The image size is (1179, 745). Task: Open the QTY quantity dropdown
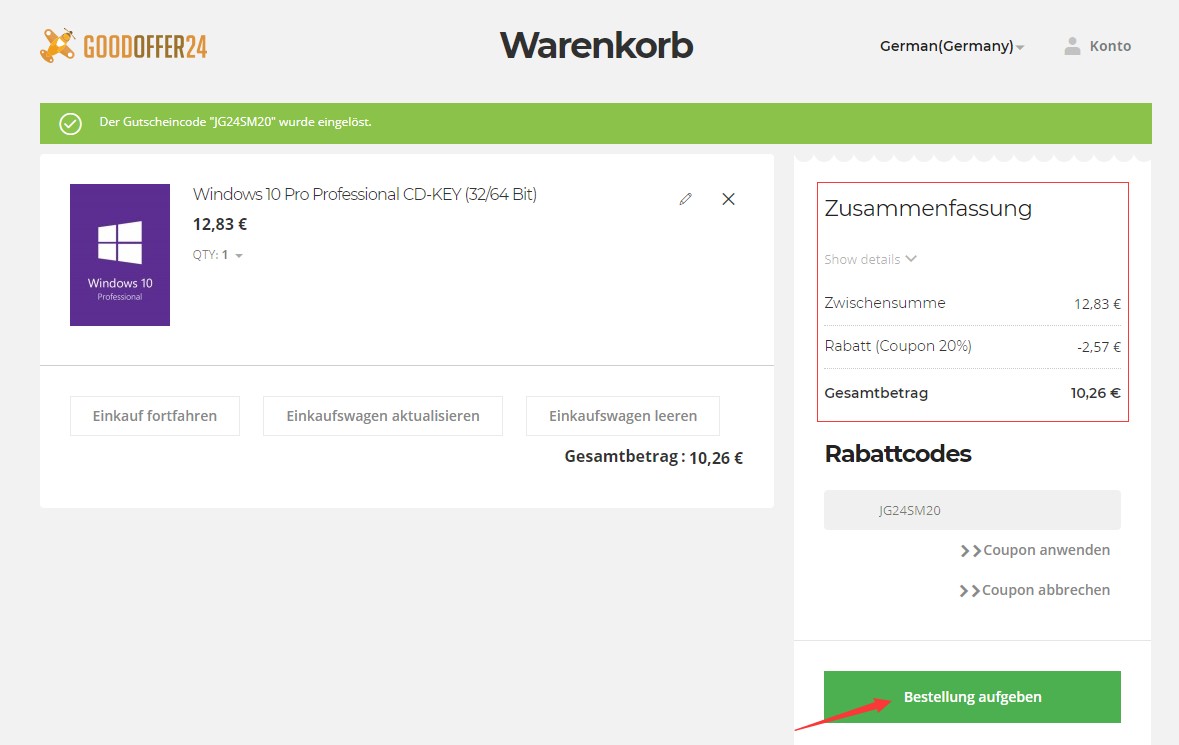pyautogui.click(x=218, y=255)
